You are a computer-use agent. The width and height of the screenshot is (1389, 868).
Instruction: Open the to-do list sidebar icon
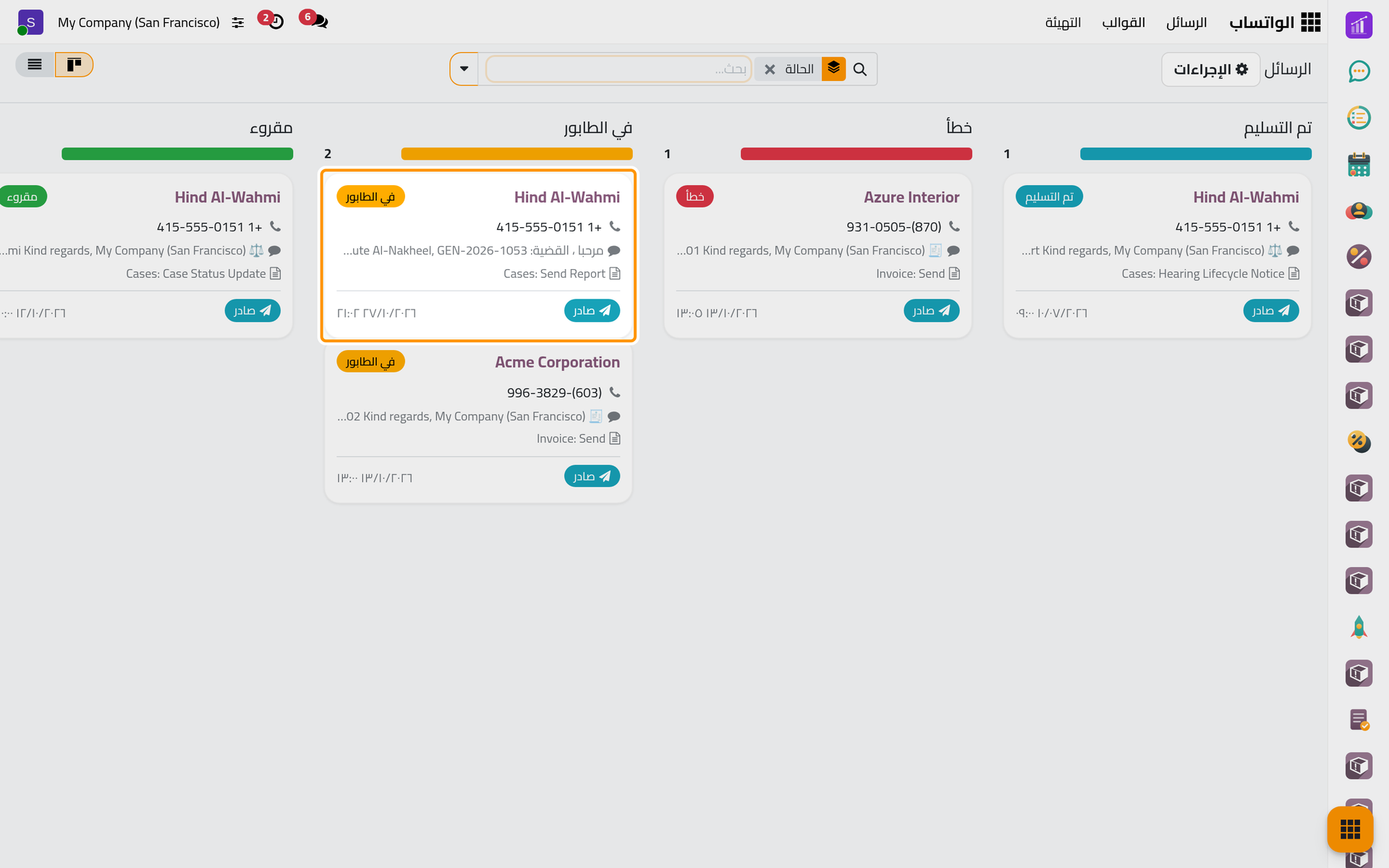click(1359, 117)
